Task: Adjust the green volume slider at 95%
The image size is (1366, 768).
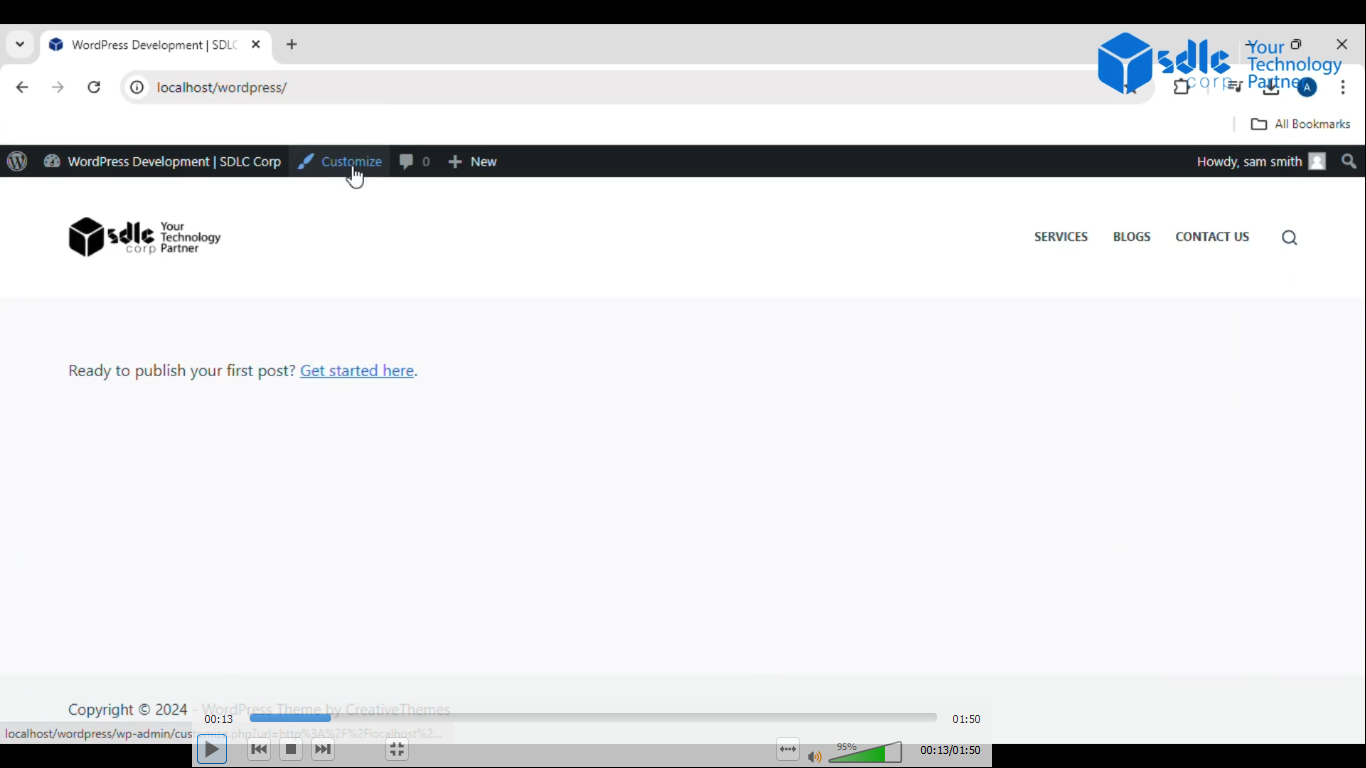Action: (865, 752)
